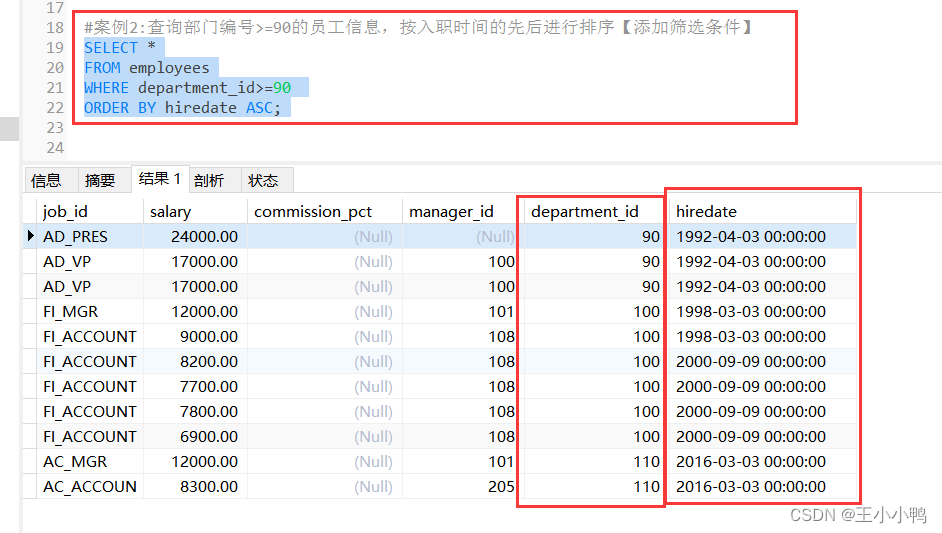This screenshot has height=533, width=942.
Task: Click line number 18 in gutter
Action: (55, 28)
